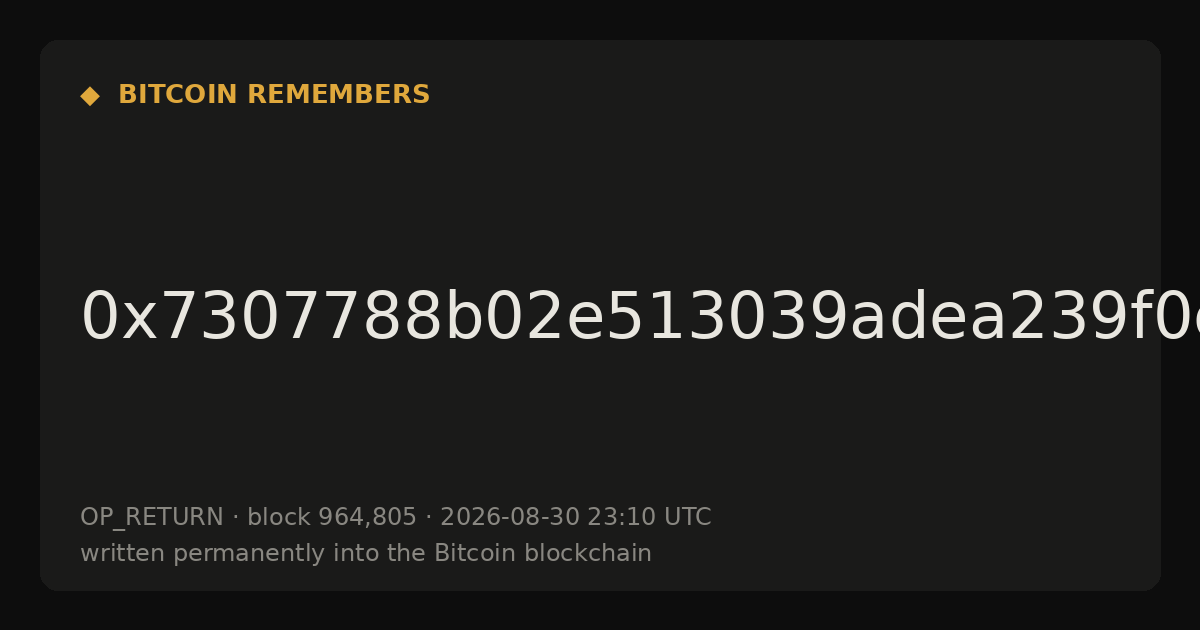Open block 964,805 reference
Viewport: 1200px width, 630px height.
pyautogui.click(x=332, y=517)
